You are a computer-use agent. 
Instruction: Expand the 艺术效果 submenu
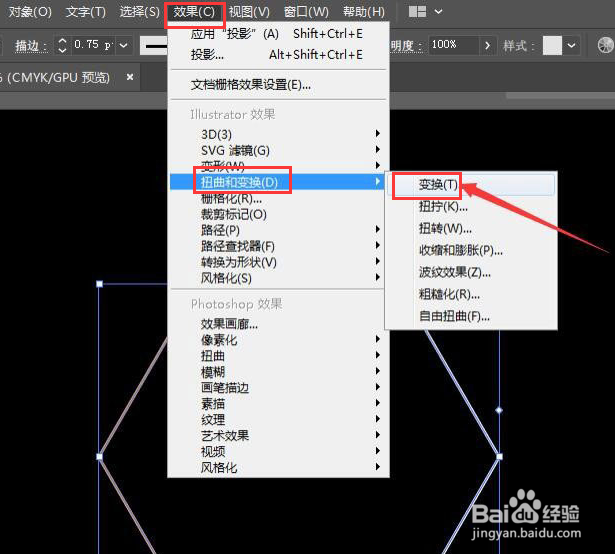[277, 436]
